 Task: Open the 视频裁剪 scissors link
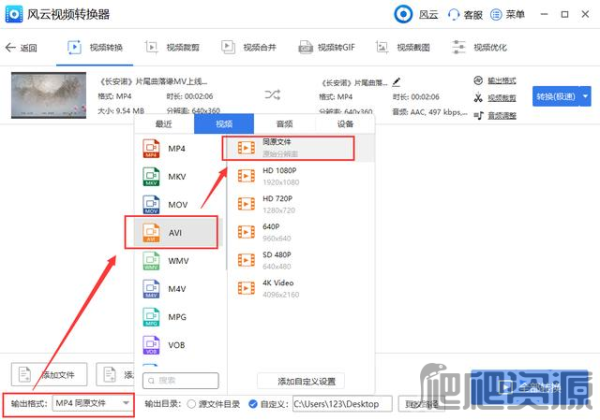pyautogui.click(x=502, y=98)
